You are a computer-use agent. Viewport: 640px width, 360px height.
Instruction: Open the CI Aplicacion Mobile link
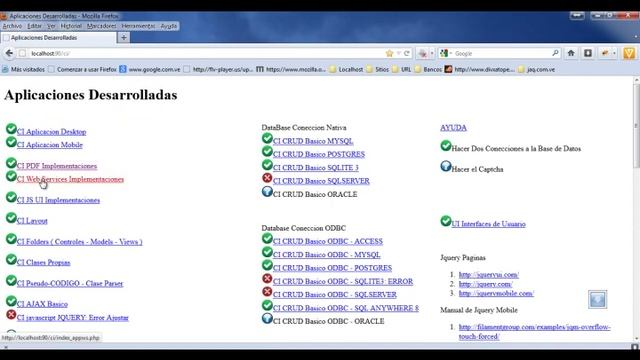pyautogui.click(x=49, y=145)
